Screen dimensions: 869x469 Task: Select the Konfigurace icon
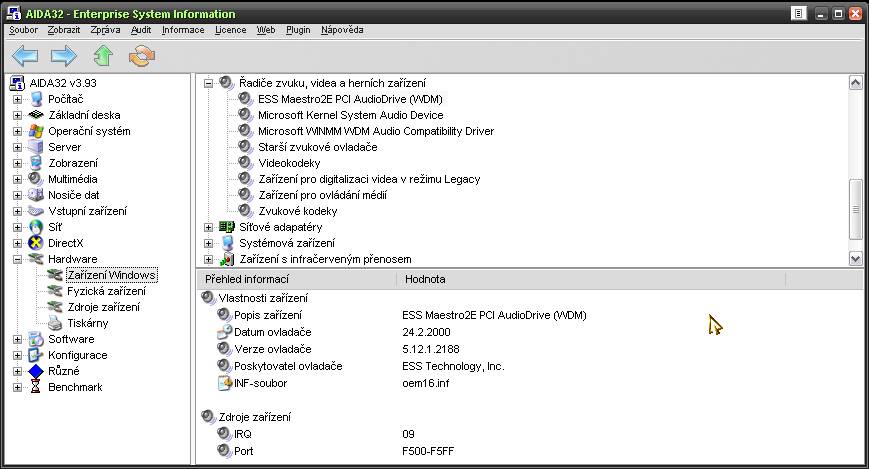(36, 355)
